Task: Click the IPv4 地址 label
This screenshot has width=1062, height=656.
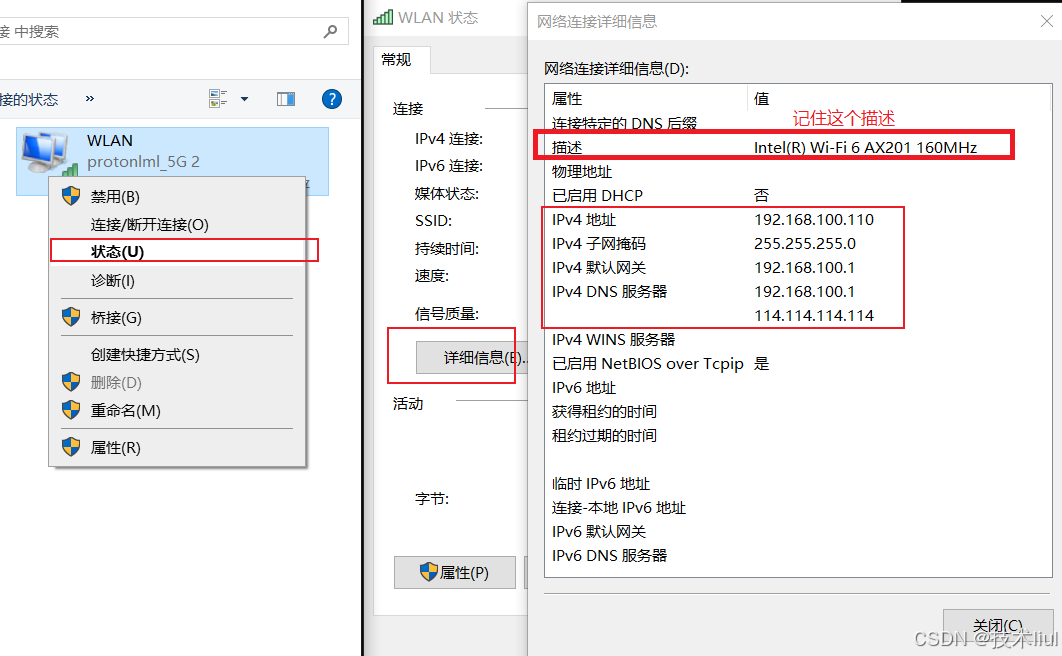Action: (x=584, y=220)
